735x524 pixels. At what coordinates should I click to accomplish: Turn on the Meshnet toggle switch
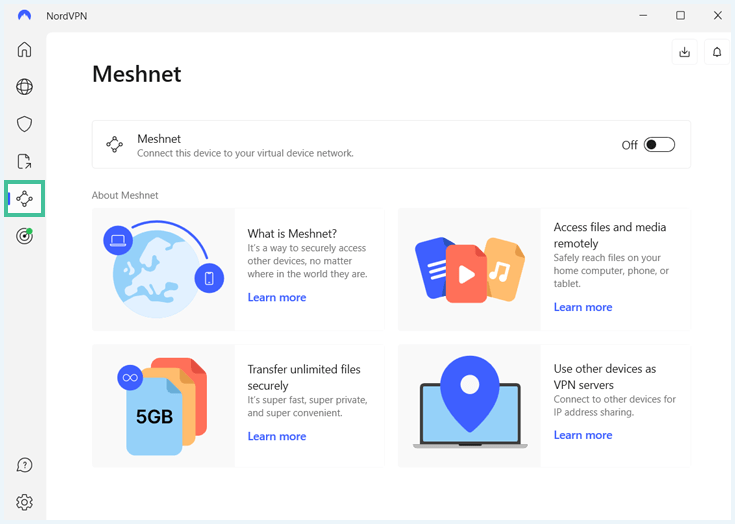pyautogui.click(x=659, y=145)
